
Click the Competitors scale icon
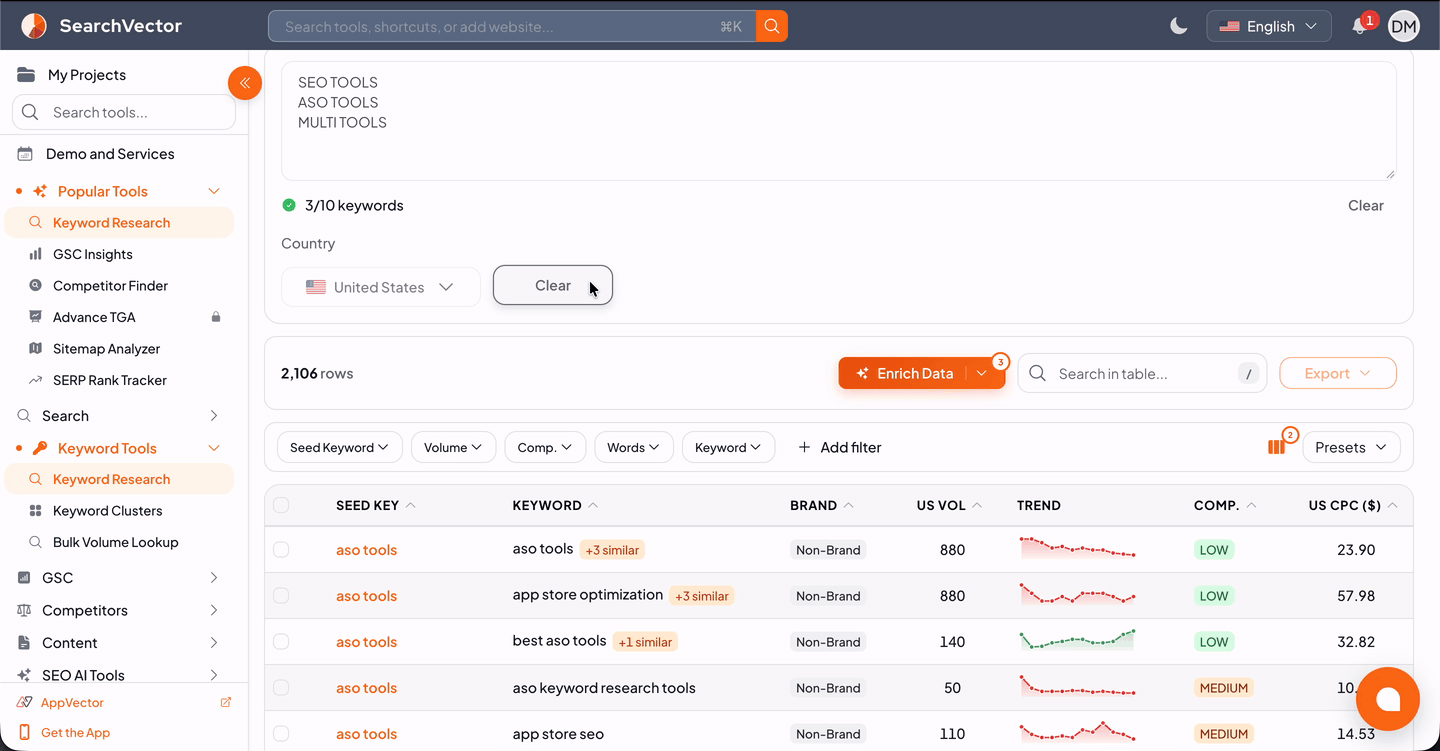pos(25,610)
